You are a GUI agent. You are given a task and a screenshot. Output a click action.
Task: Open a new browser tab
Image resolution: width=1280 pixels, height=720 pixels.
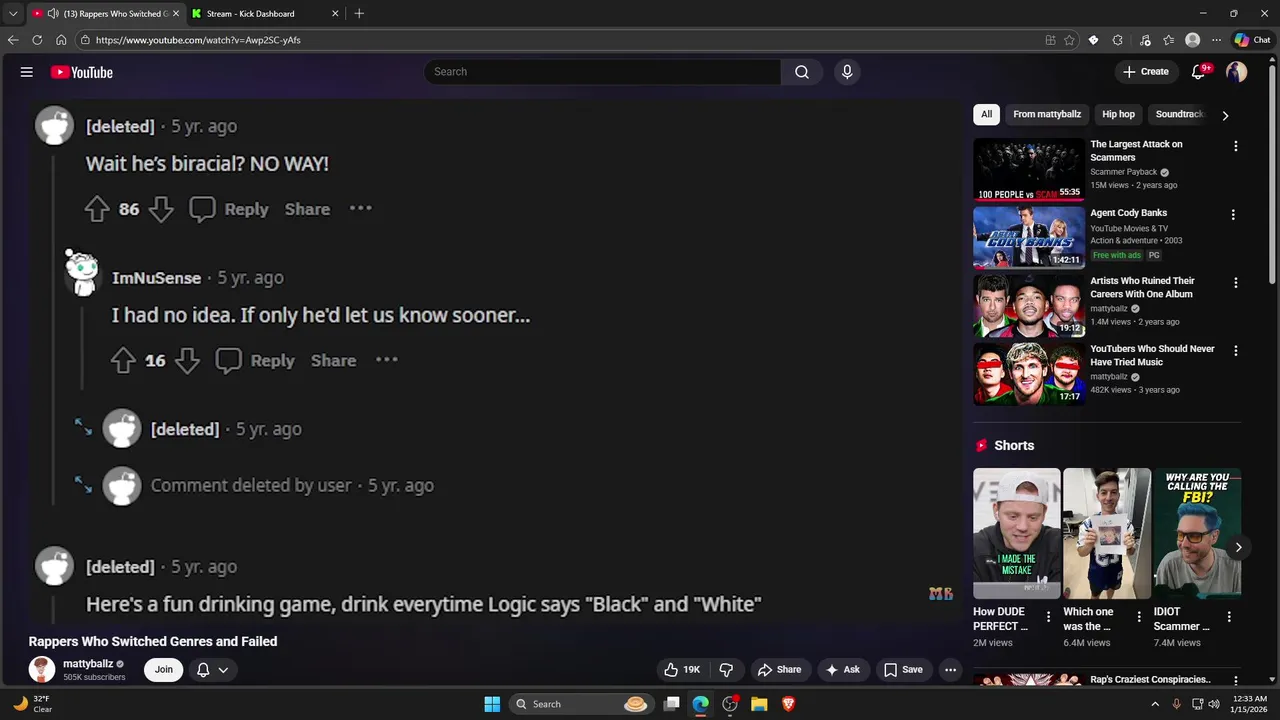coord(359,14)
